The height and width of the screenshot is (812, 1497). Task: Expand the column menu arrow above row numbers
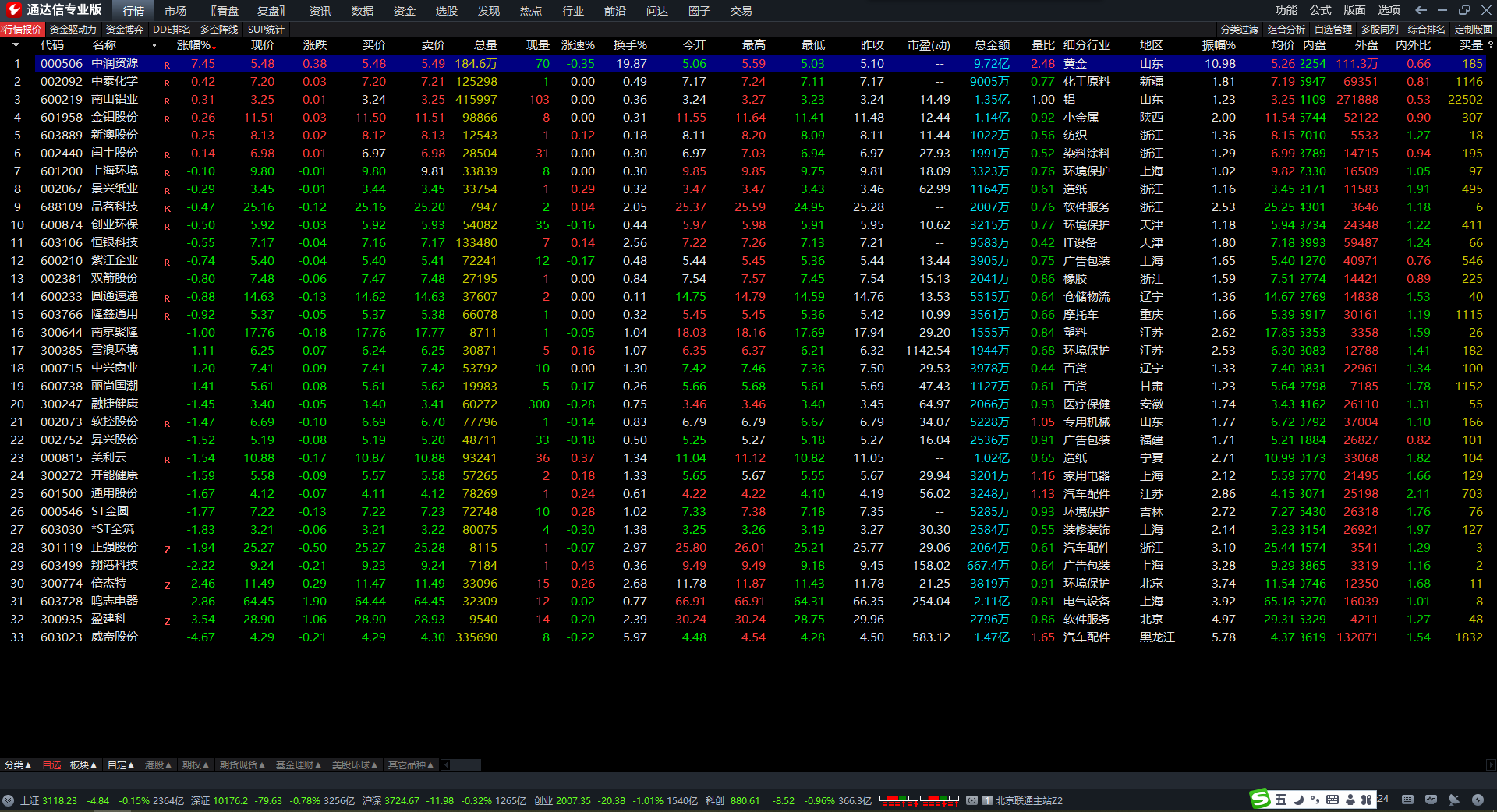tap(16, 45)
